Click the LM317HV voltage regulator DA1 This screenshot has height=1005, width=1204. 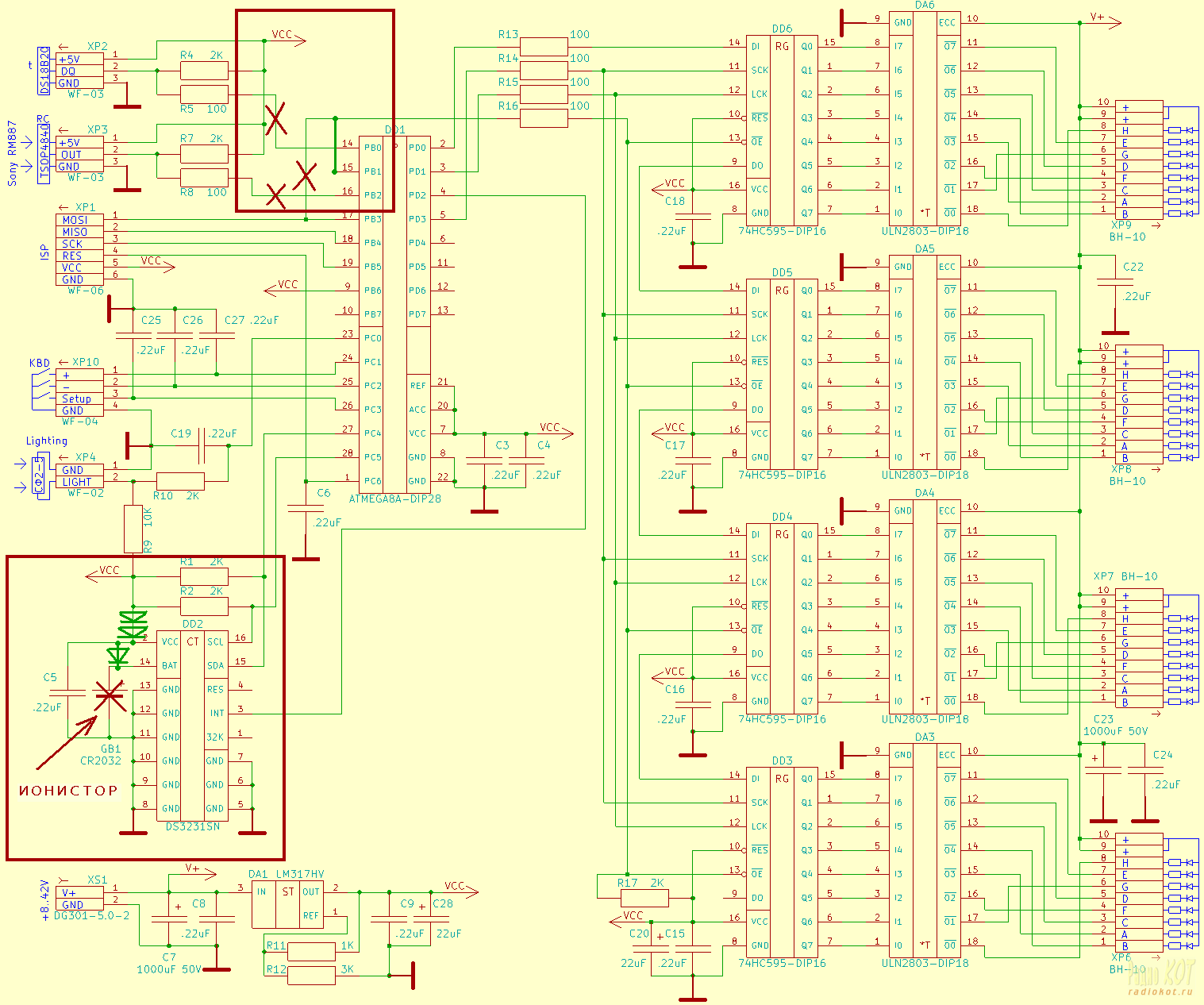(x=287, y=903)
